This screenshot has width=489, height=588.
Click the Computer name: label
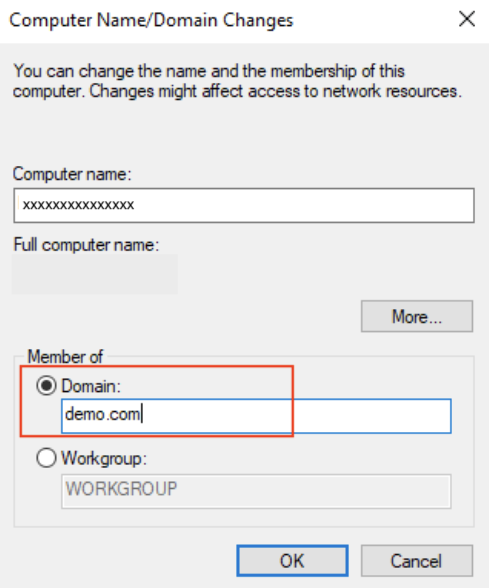pyautogui.click(x=72, y=174)
